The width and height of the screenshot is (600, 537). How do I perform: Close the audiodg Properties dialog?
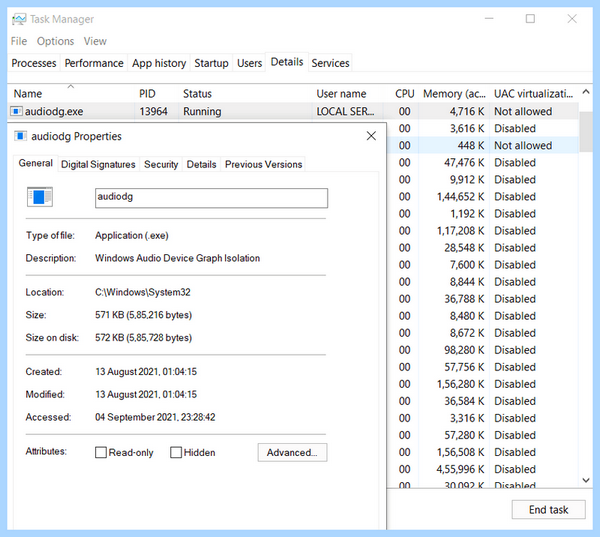coord(371,136)
